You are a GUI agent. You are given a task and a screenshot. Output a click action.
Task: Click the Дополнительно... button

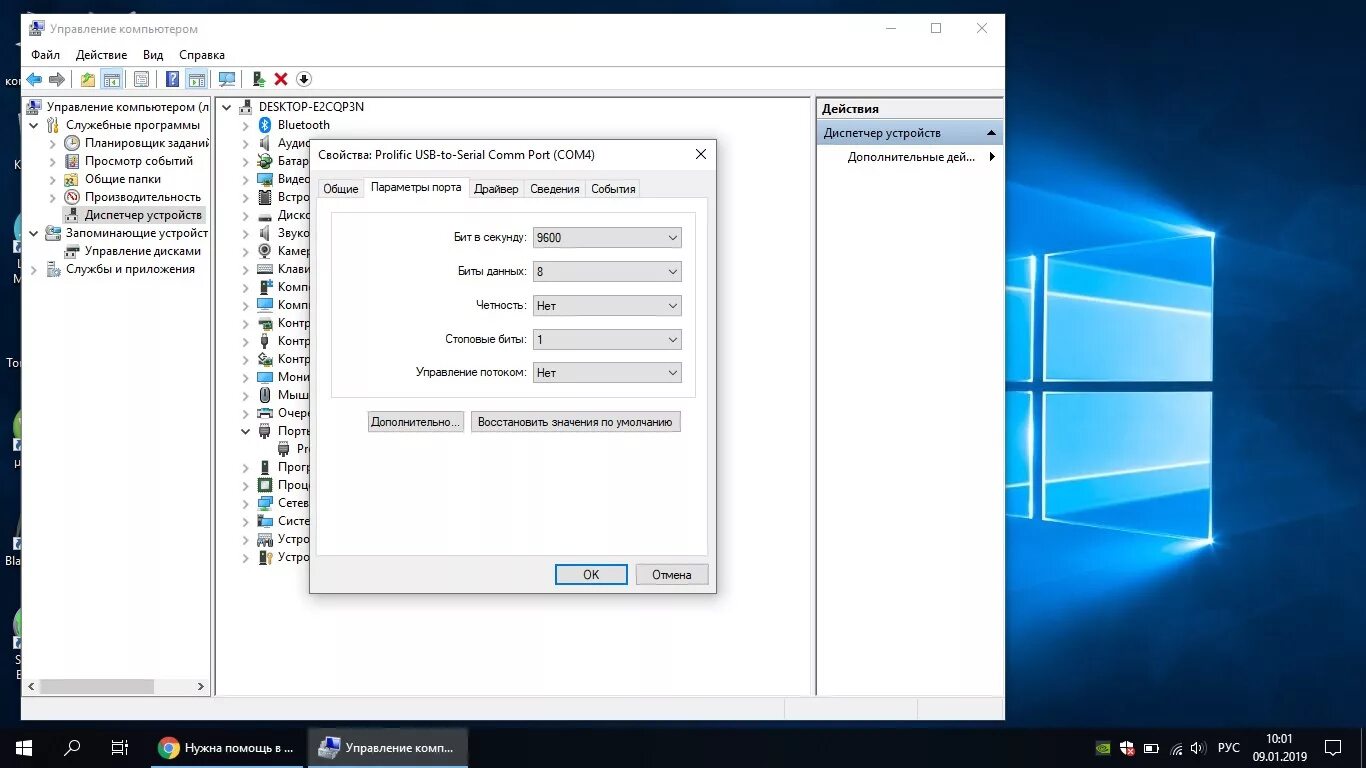pos(416,422)
